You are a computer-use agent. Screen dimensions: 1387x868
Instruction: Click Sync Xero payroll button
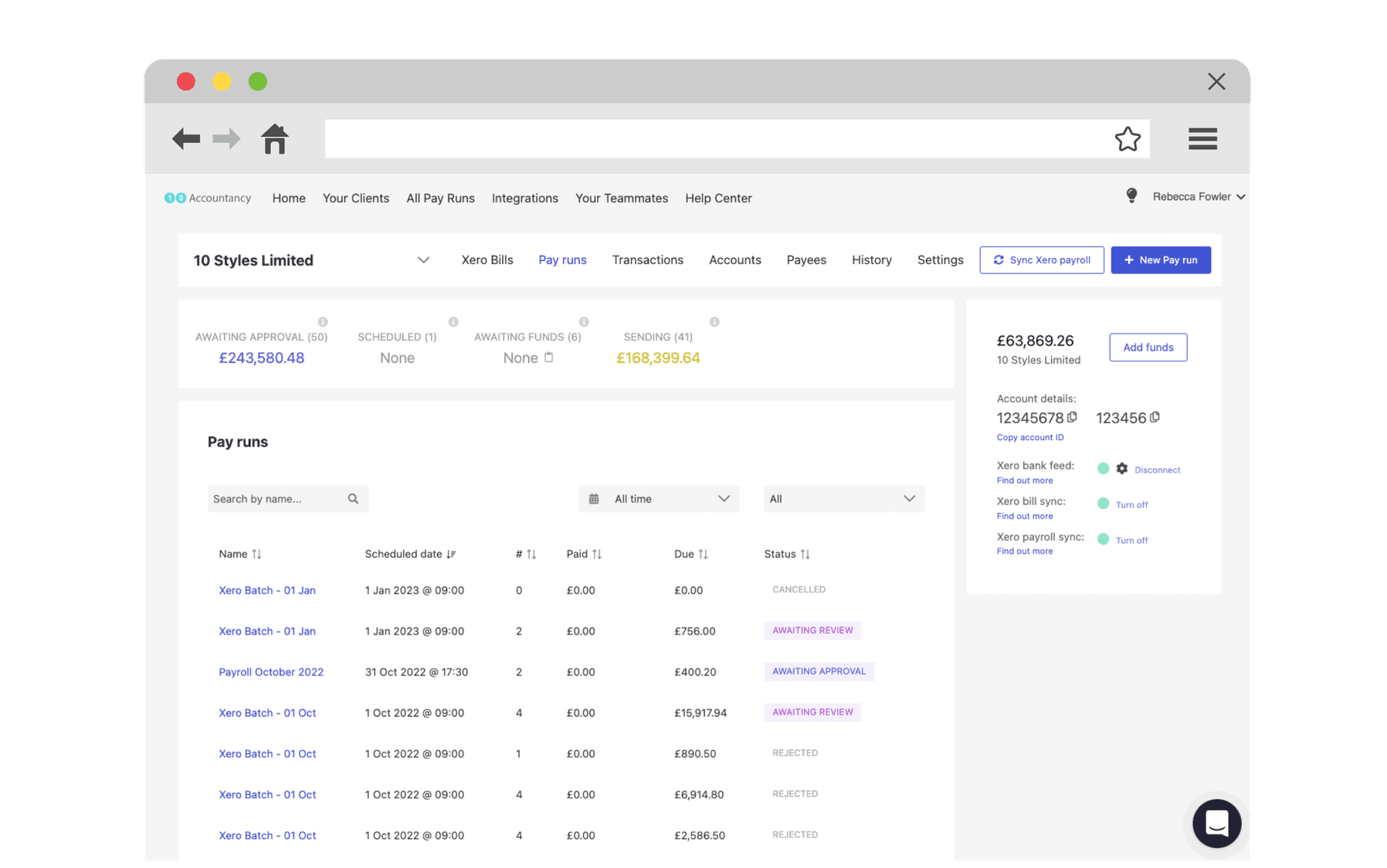coord(1042,260)
